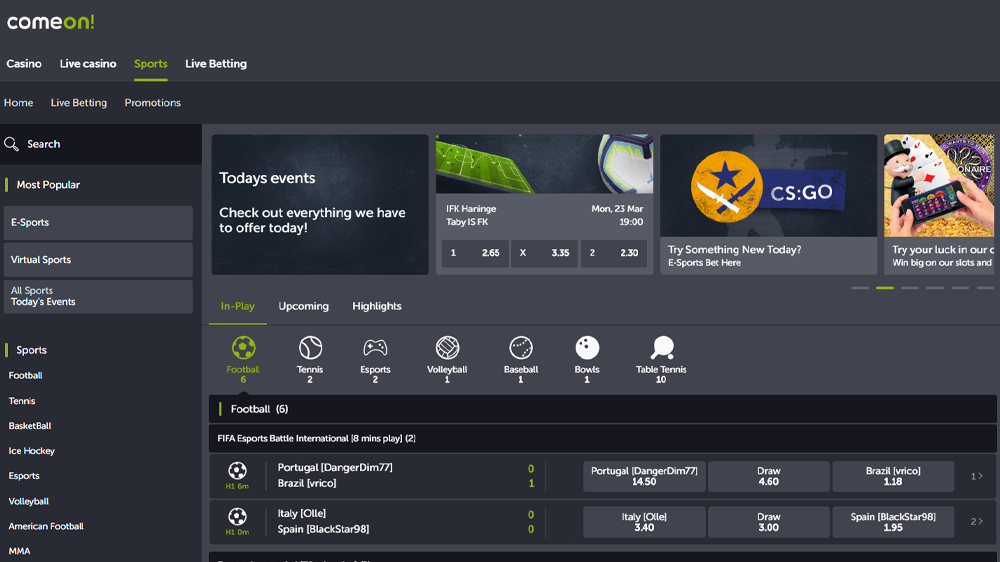This screenshot has width=1000, height=562.
Task: Open Italy [Olle] vs Spain match
Action: tap(323, 522)
